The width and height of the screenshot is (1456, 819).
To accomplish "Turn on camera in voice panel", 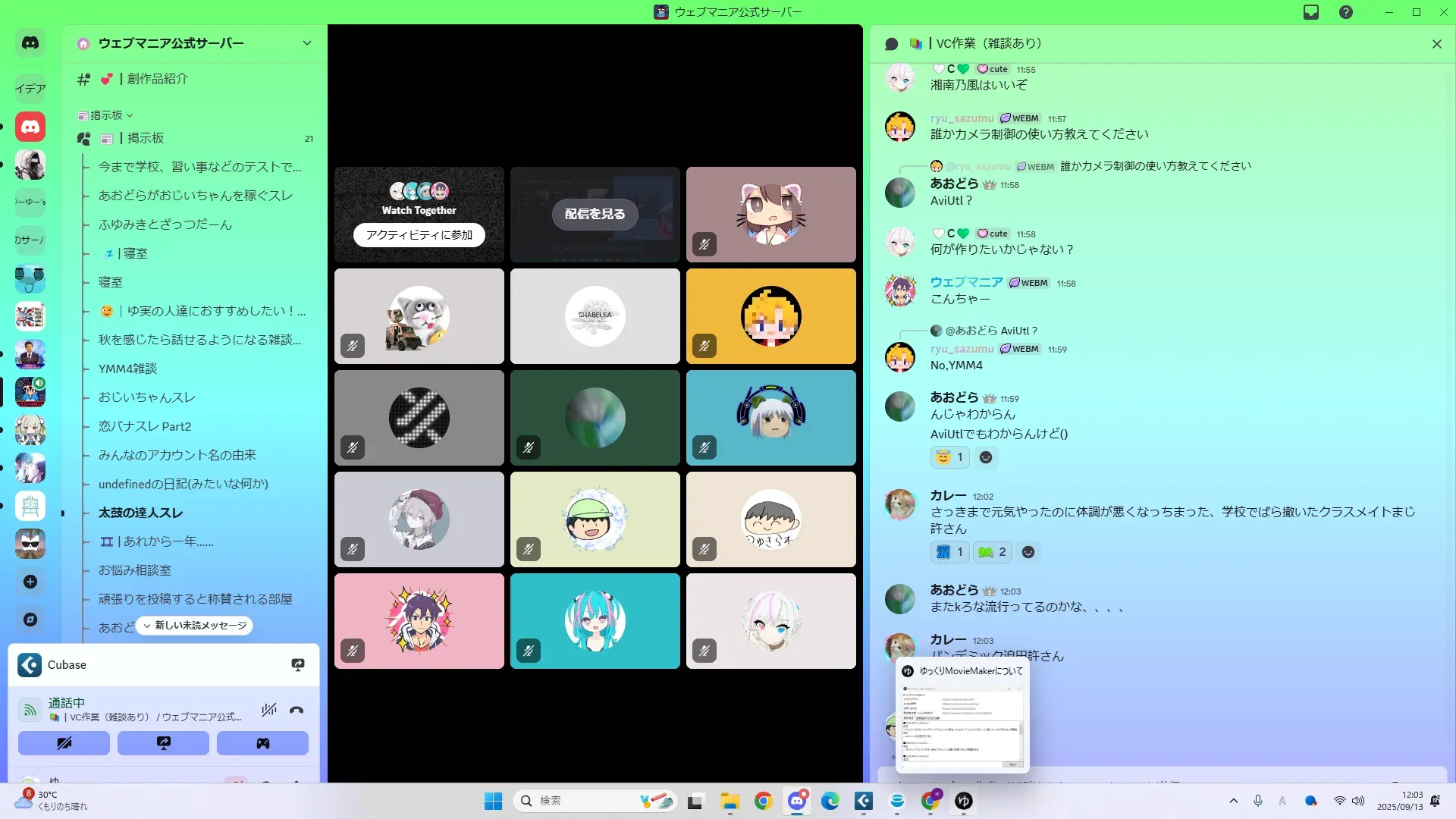I will point(64,743).
